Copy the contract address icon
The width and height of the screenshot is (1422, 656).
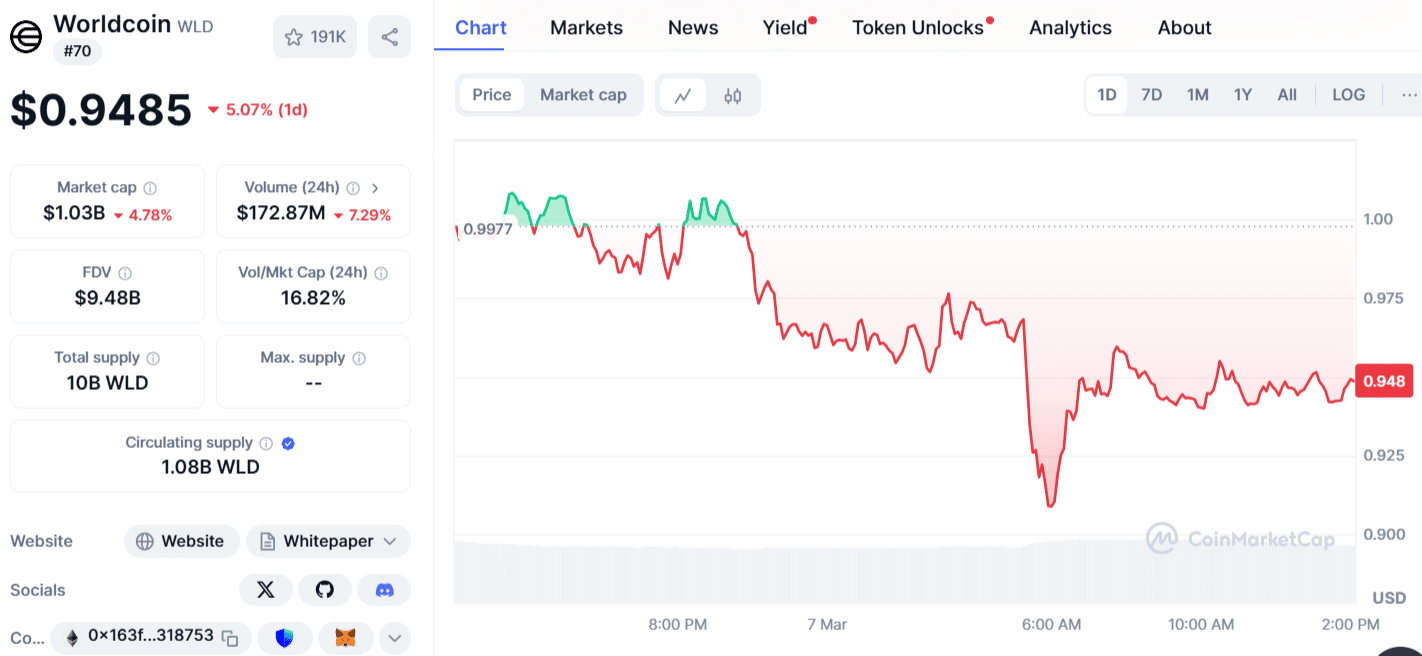pyautogui.click(x=230, y=637)
